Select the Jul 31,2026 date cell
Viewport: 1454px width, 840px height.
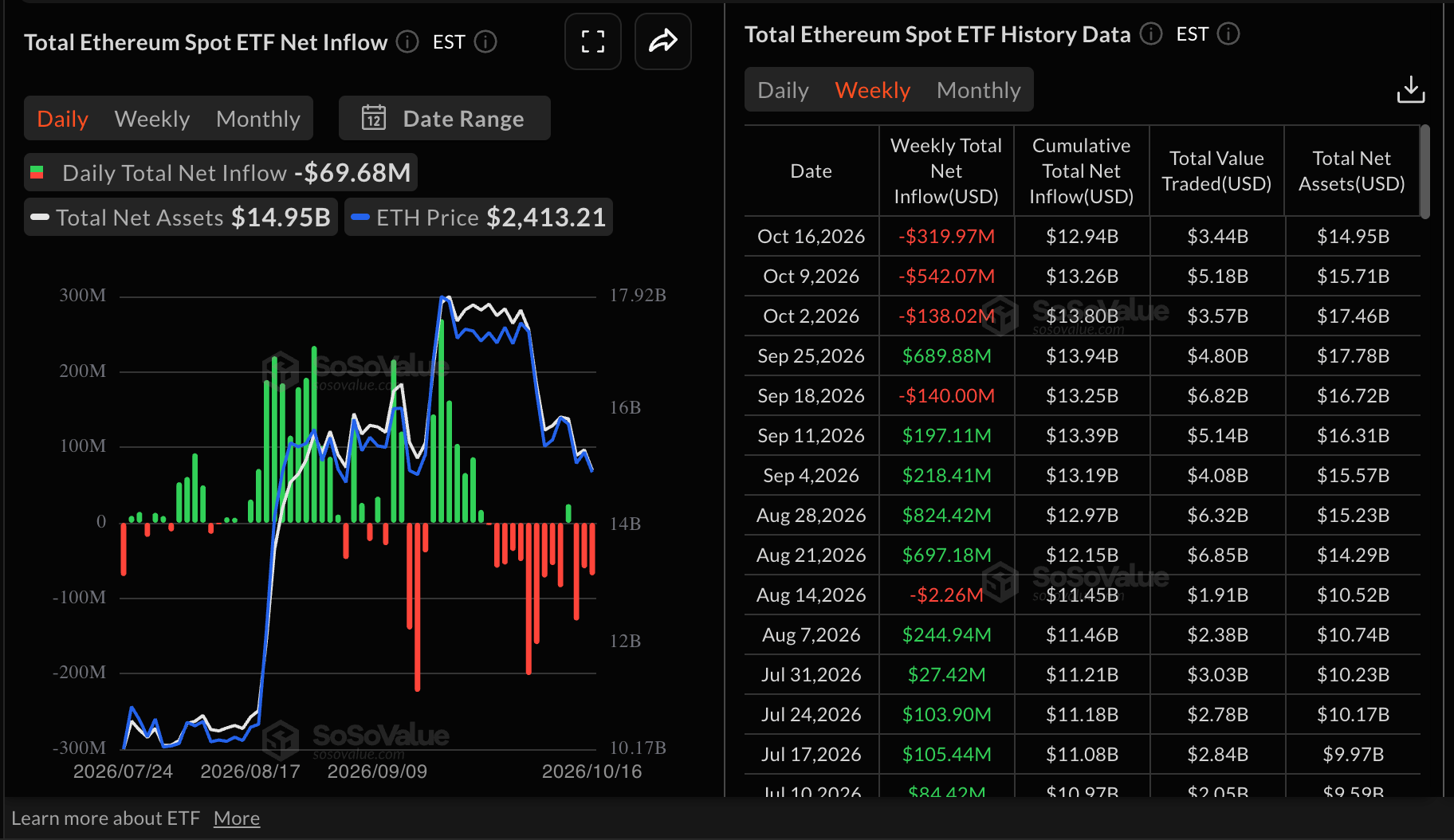coord(811,674)
